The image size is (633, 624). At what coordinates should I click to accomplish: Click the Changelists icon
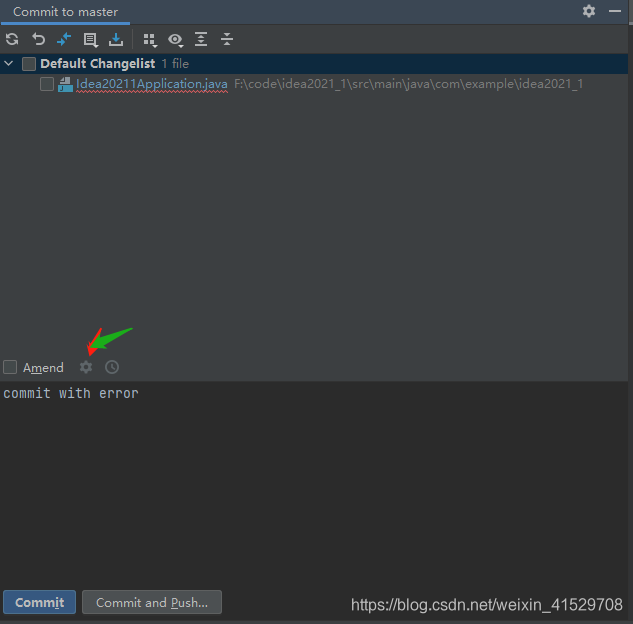coord(90,40)
